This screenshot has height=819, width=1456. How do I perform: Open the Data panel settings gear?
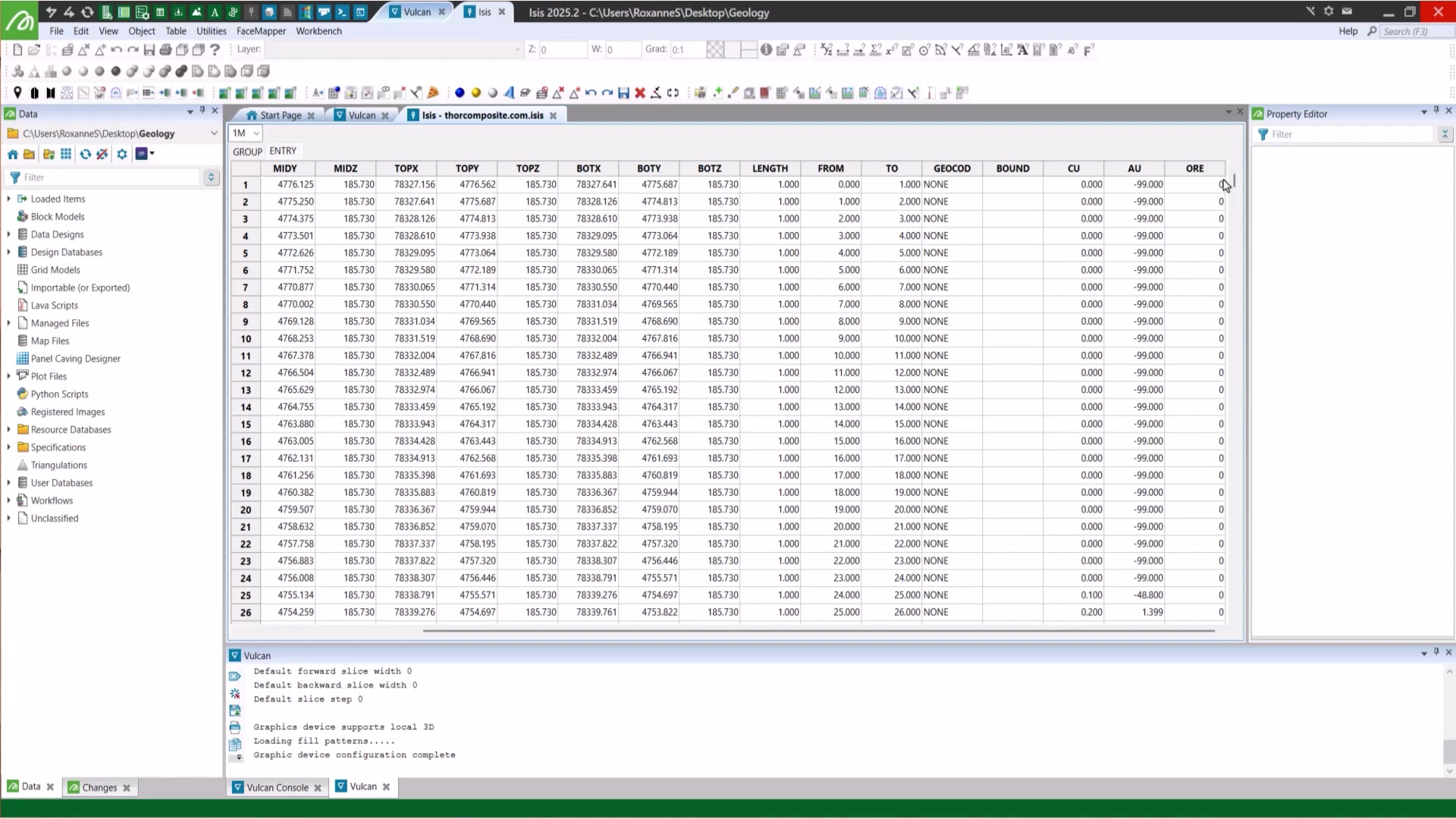121,154
